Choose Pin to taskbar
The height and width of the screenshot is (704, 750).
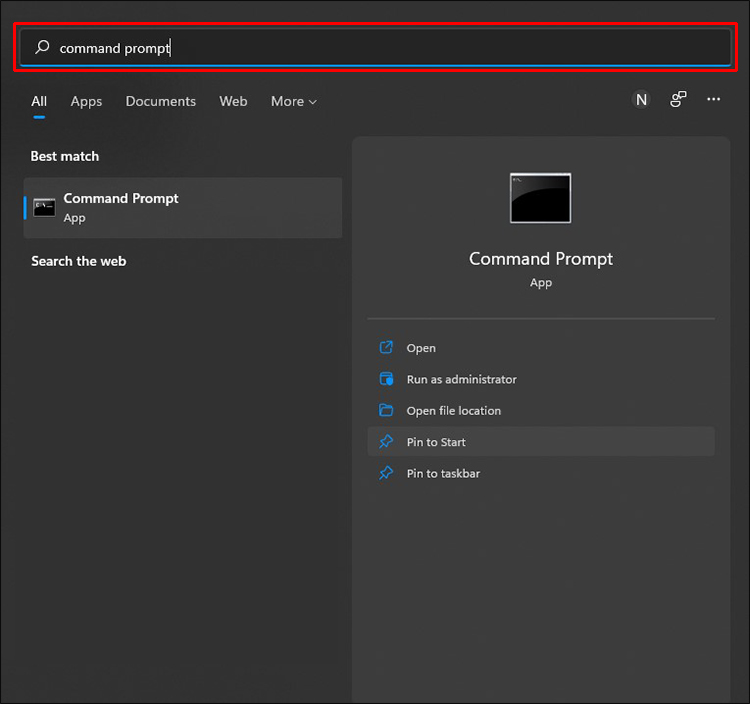[x=443, y=473]
